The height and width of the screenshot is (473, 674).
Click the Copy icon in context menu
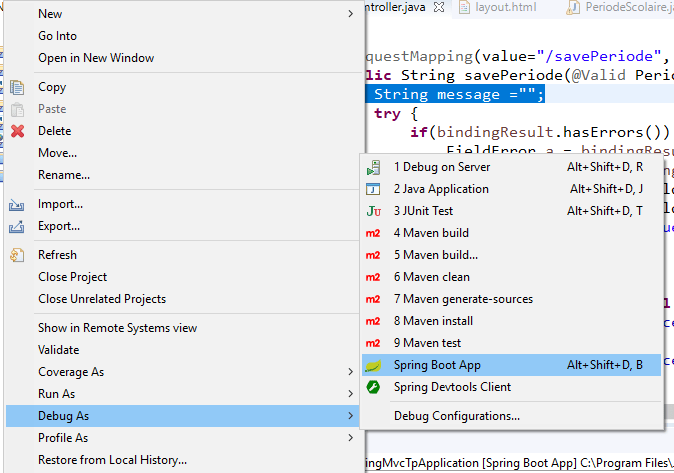coord(17,87)
